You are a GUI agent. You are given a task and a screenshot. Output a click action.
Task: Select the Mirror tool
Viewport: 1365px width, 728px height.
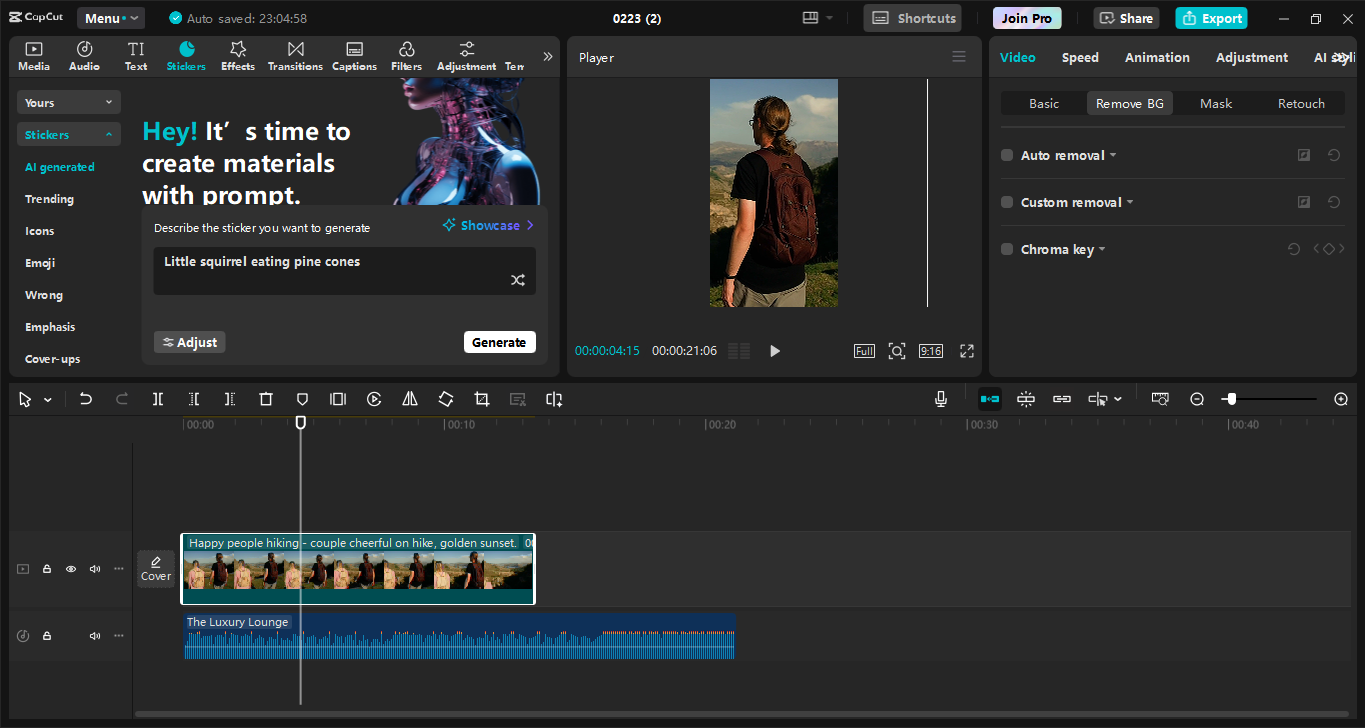pyautogui.click(x=409, y=398)
